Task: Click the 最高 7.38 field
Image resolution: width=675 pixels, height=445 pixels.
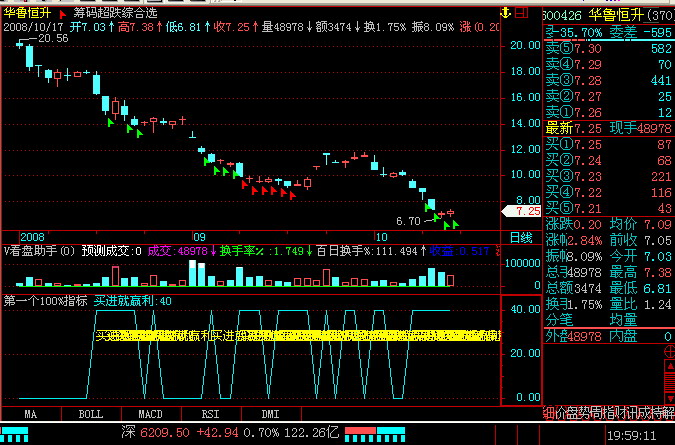Action: click(x=641, y=272)
